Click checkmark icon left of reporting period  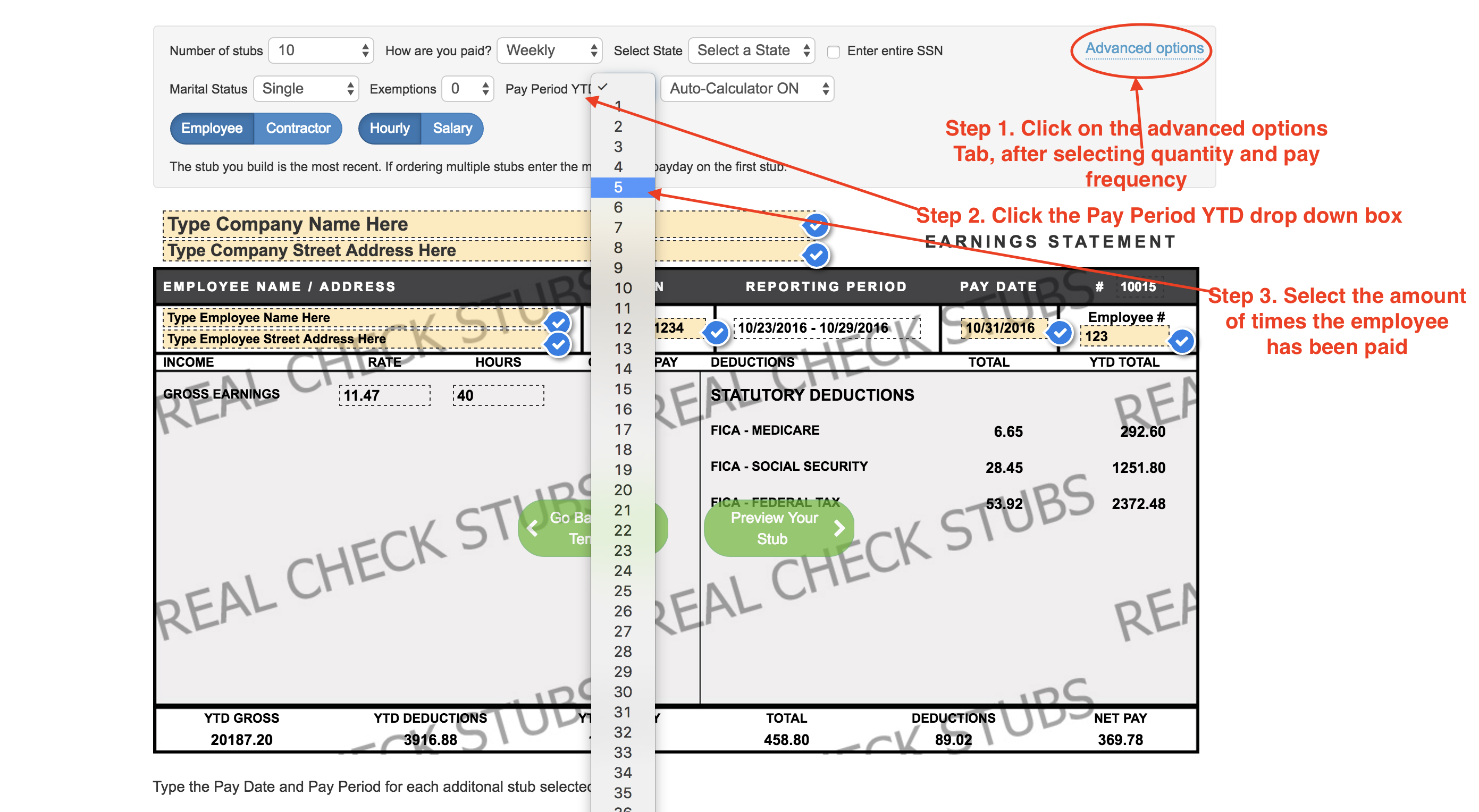pyautogui.click(x=716, y=332)
